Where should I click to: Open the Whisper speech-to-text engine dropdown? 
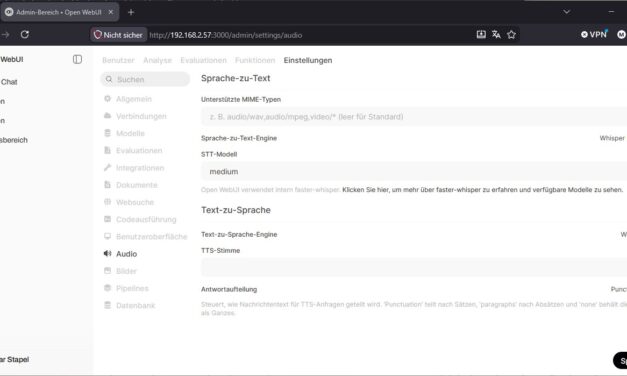point(613,138)
